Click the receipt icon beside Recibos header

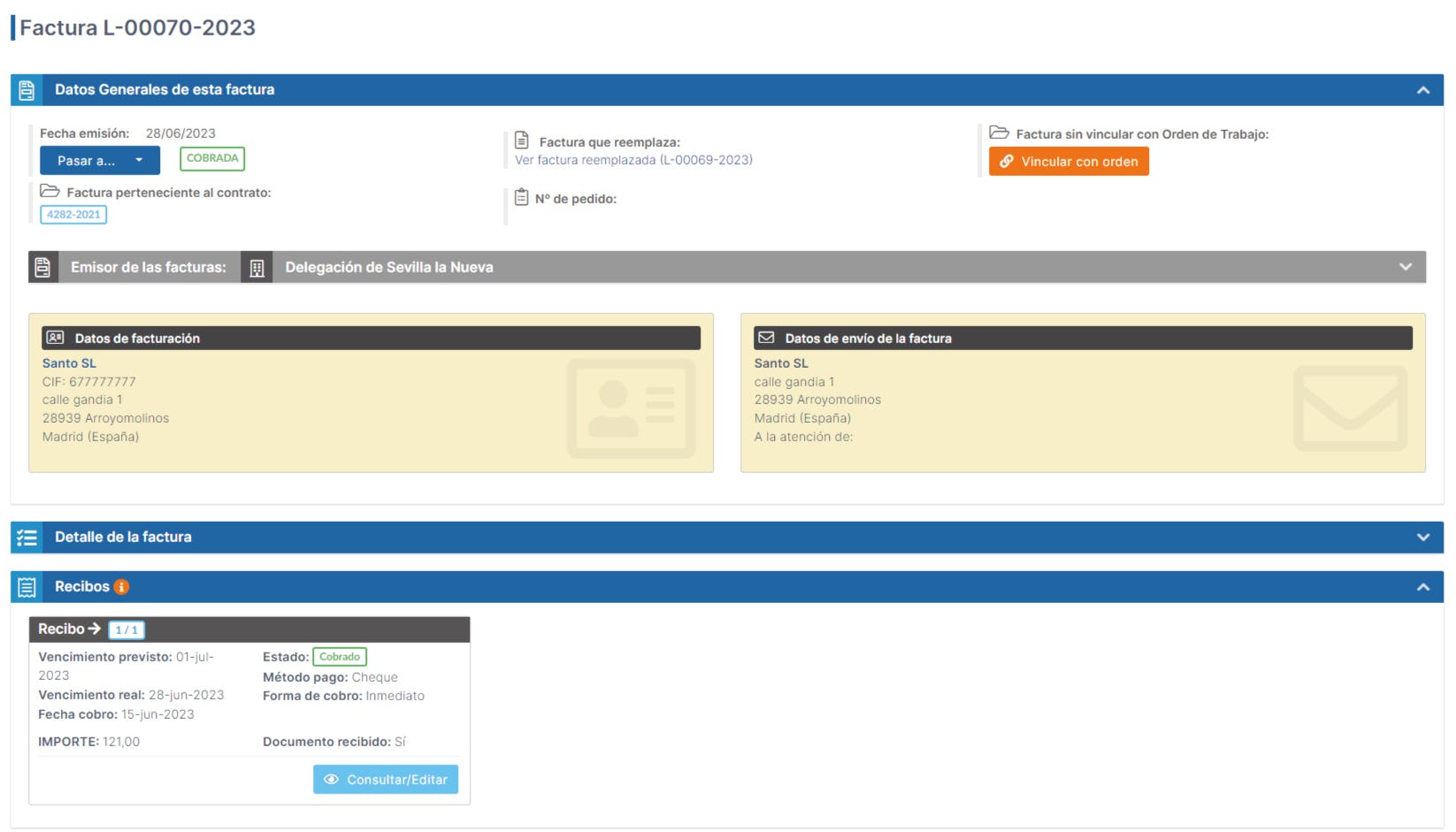(x=27, y=587)
